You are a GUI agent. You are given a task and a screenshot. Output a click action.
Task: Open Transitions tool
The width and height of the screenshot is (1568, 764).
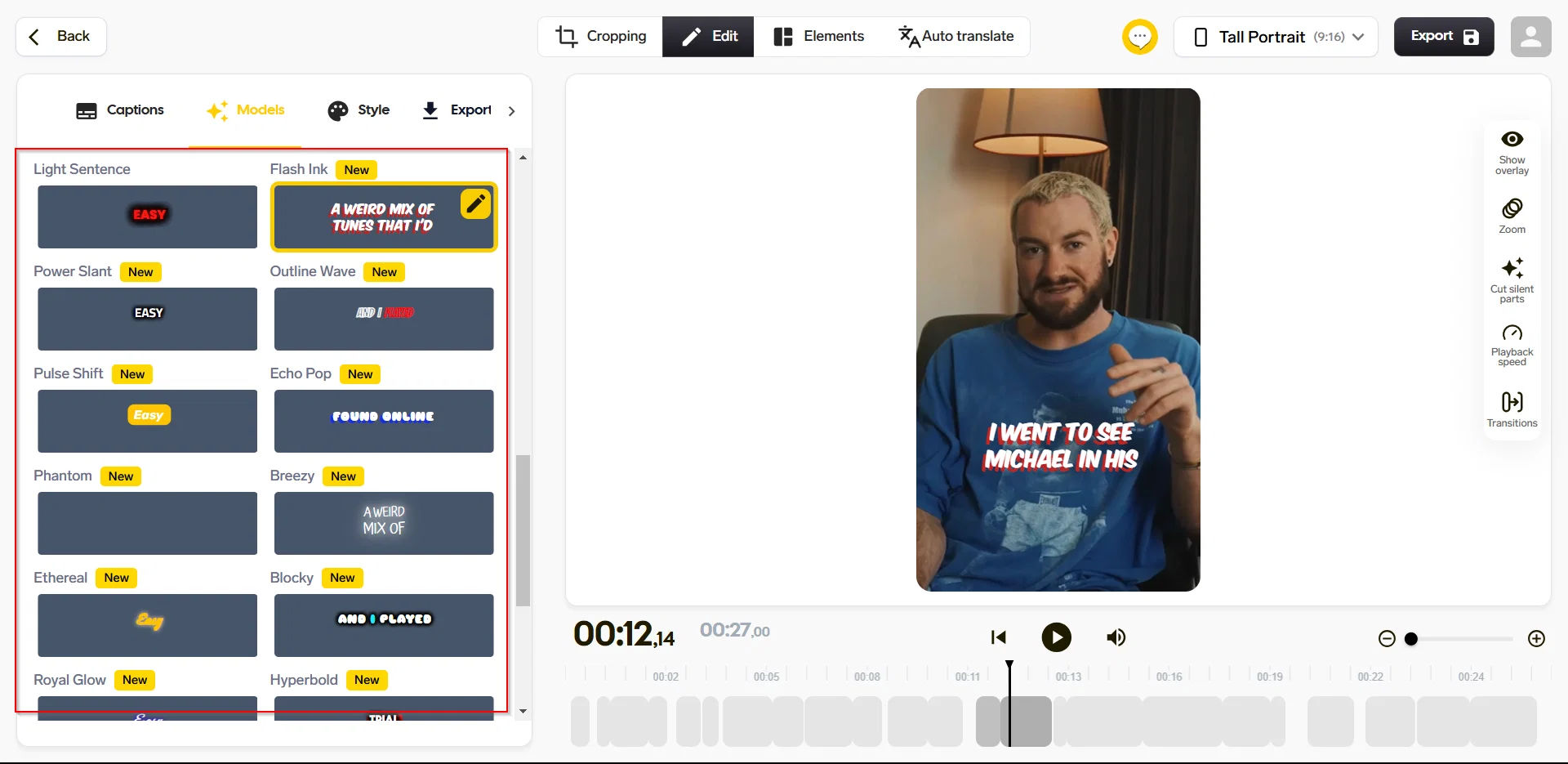click(x=1512, y=409)
